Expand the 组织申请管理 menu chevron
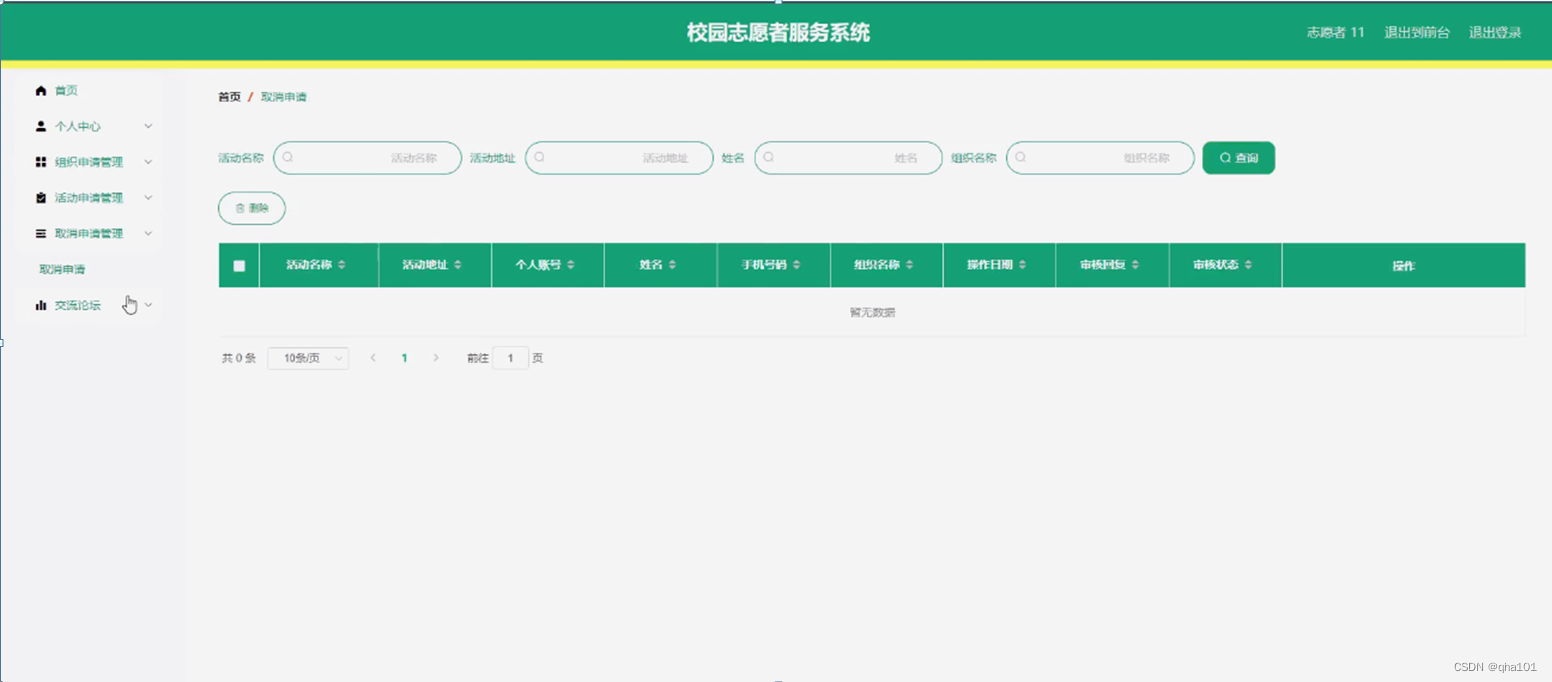This screenshot has height=682, width=1552. 148,162
